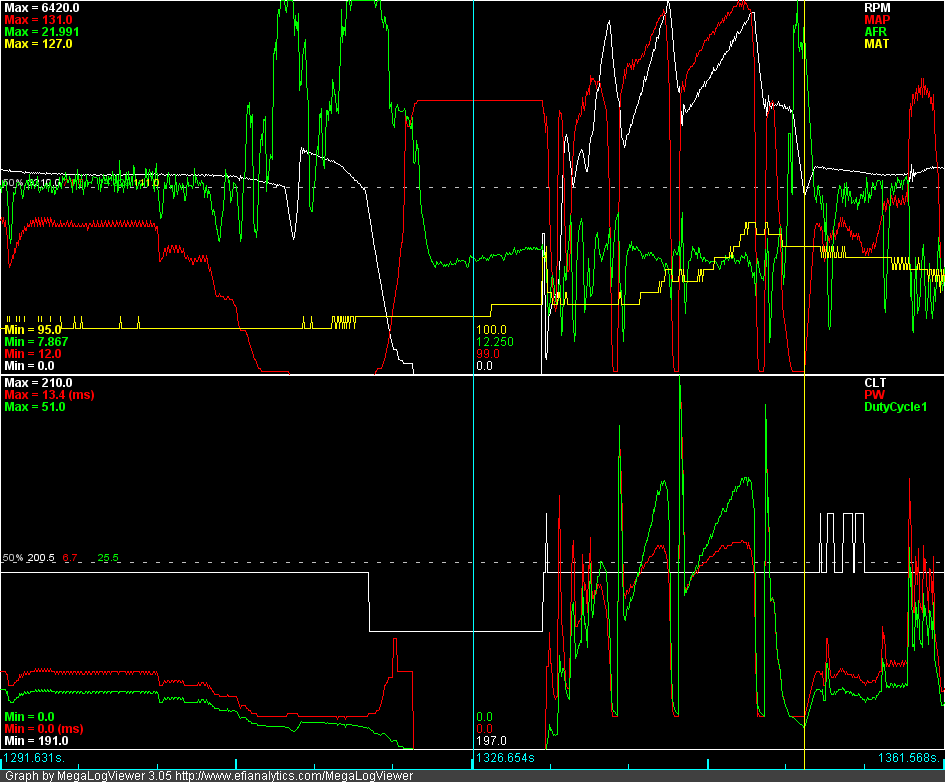Click the 1291.631s start time label

point(34,758)
